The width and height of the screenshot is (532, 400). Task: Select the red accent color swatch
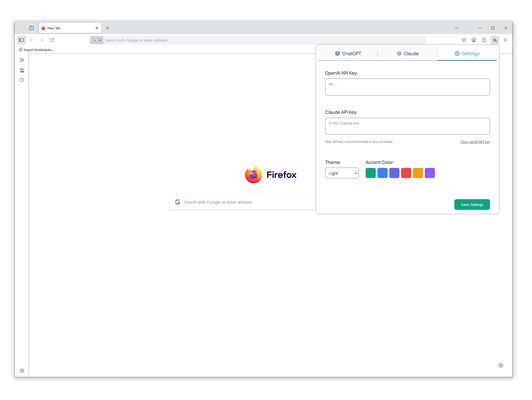point(406,173)
